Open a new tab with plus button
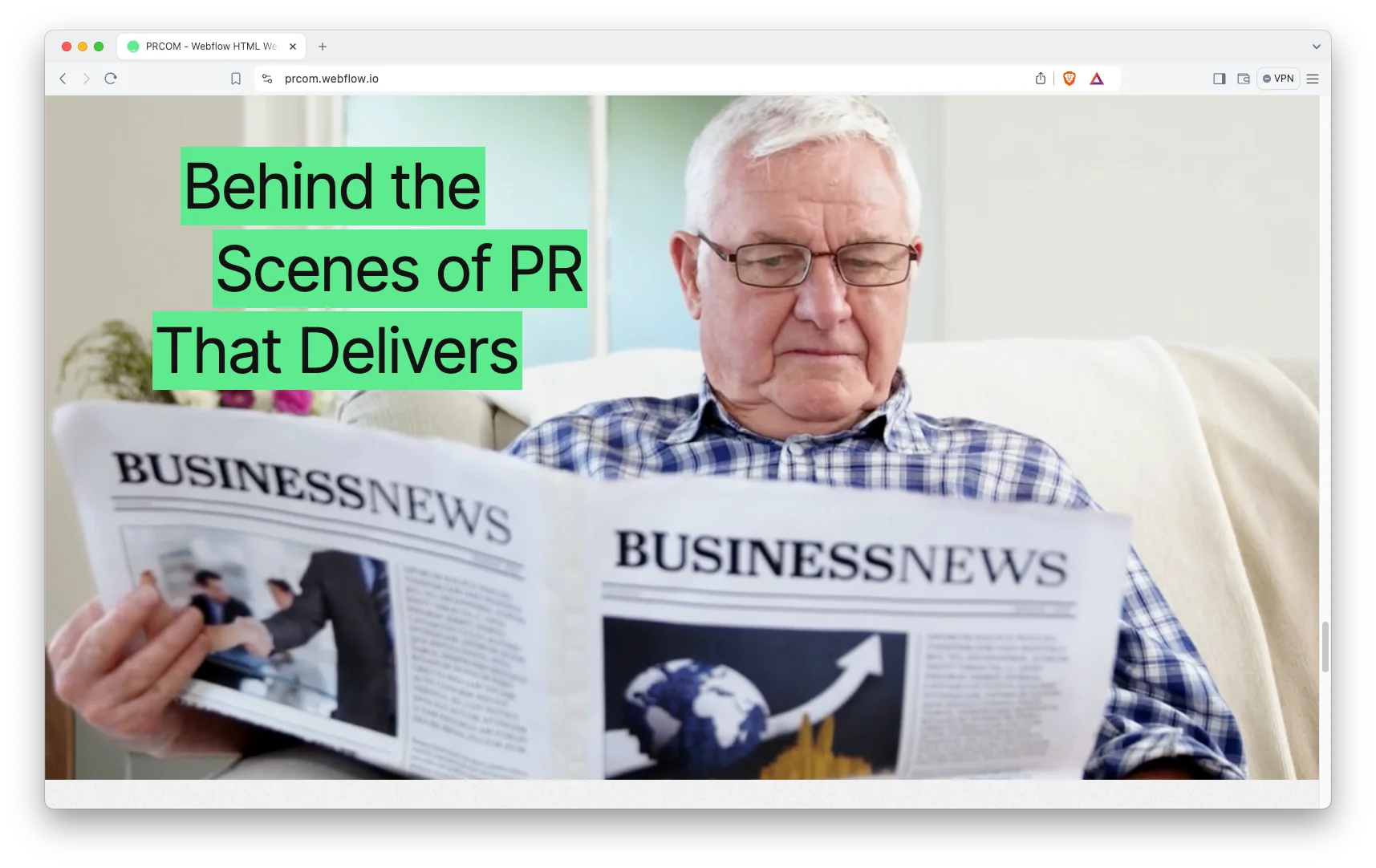 tap(323, 47)
